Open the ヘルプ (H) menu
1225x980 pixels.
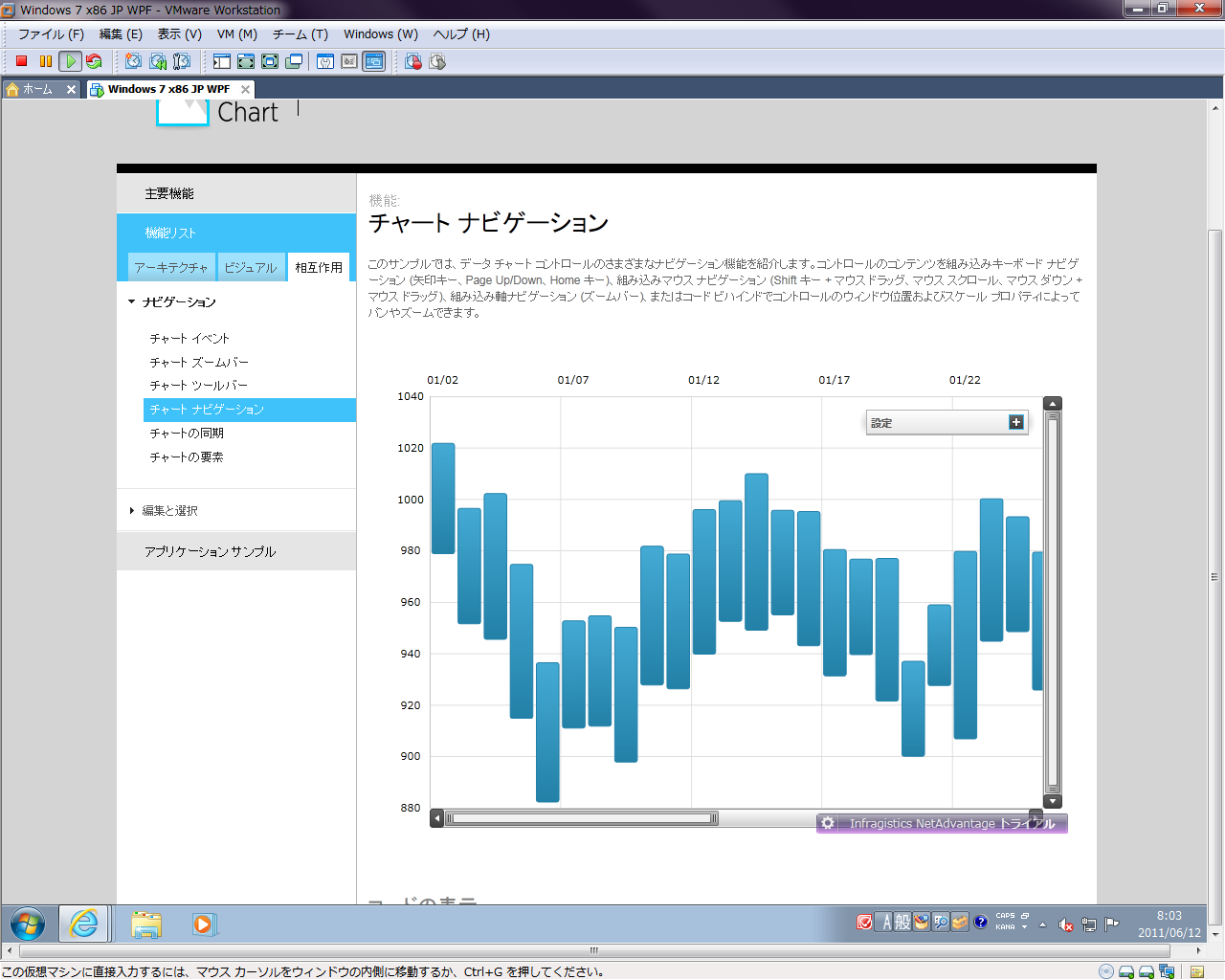point(461,33)
